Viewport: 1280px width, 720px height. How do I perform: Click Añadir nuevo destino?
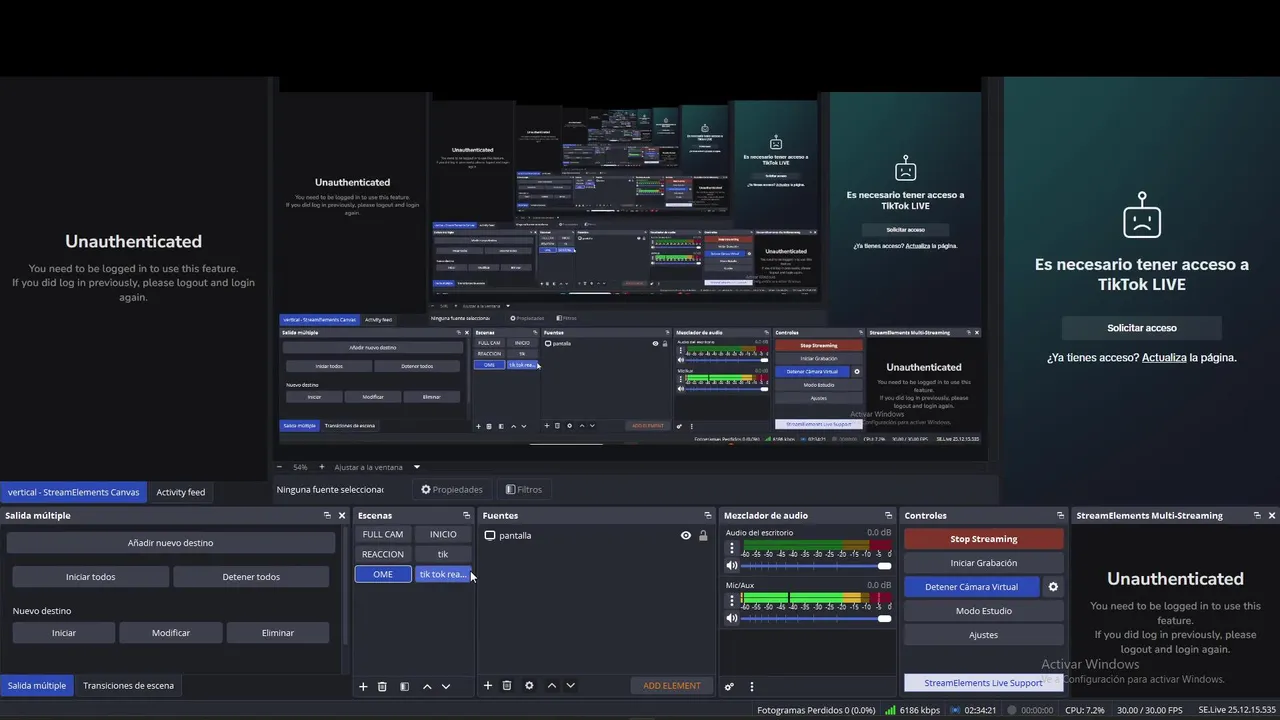171,543
